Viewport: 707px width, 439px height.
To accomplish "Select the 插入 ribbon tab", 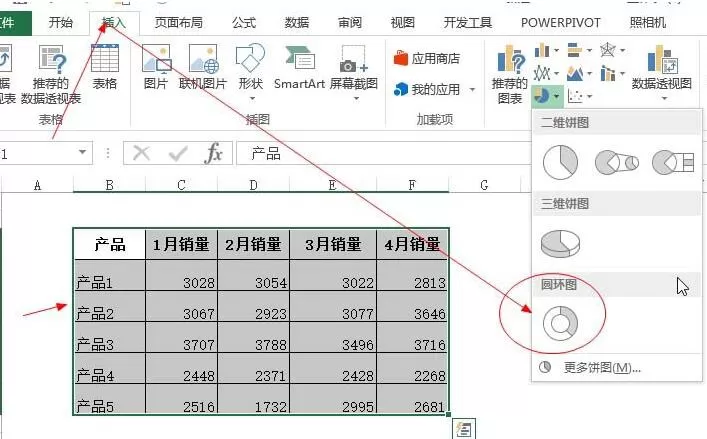I will [x=114, y=23].
